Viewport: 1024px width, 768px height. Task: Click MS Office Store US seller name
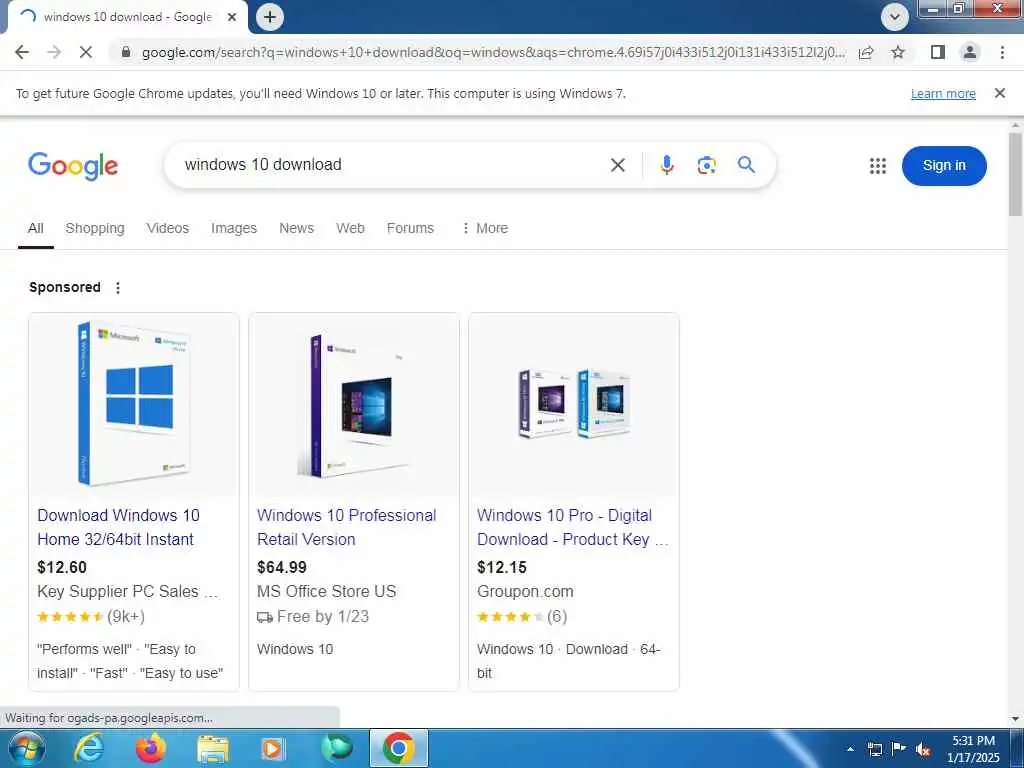point(327,591)
